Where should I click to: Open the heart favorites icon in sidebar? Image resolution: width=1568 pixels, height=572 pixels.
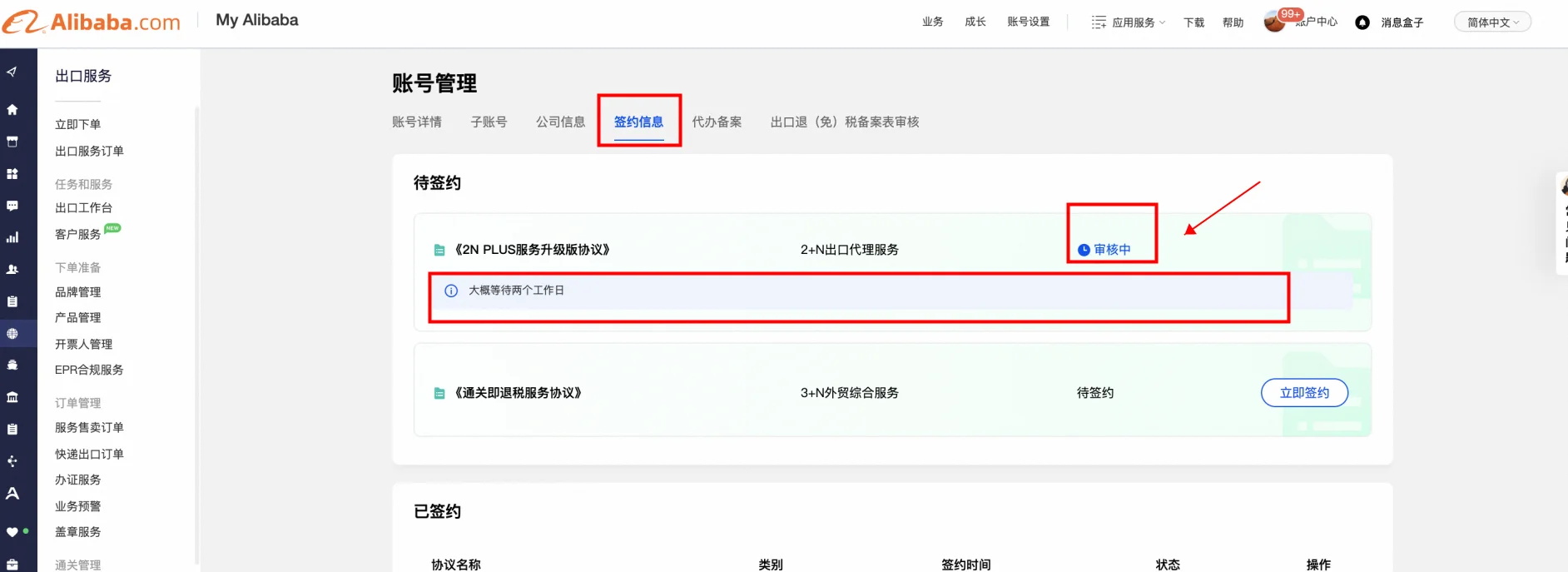point(12,531)
